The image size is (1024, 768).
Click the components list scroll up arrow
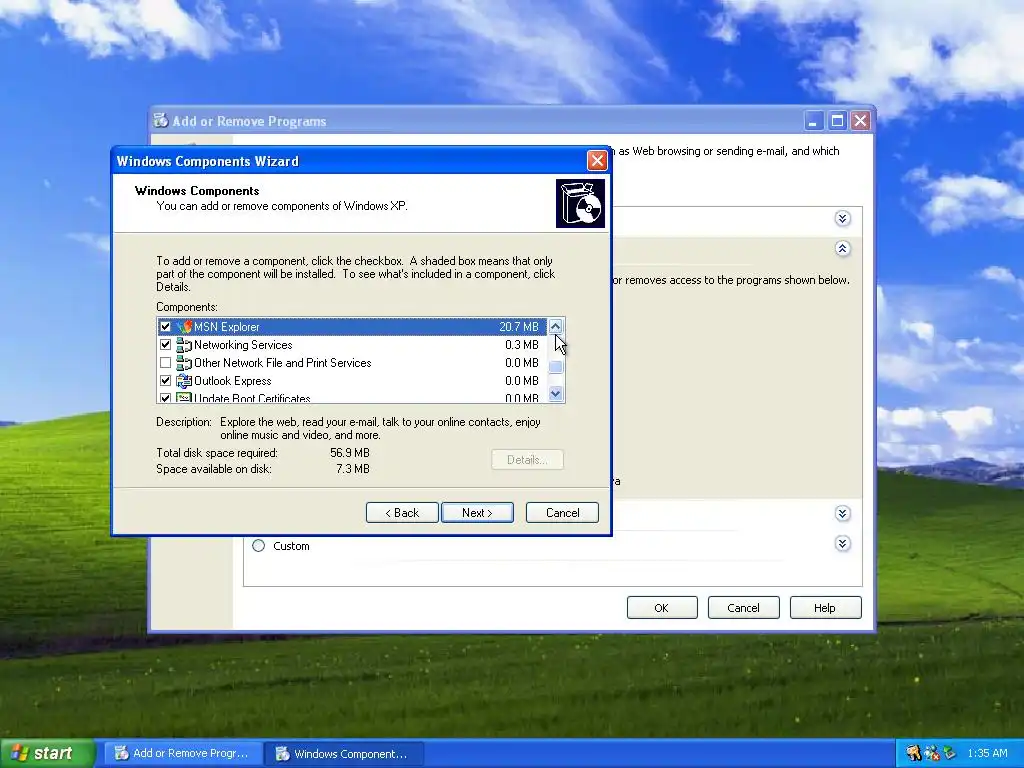point(556,327)
